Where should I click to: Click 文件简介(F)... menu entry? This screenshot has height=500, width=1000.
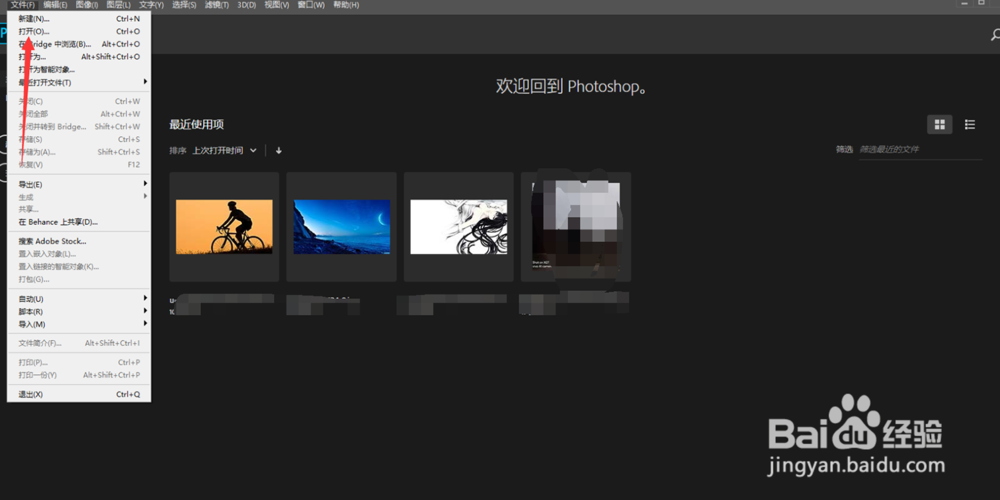pyautogui.click(x=79, y=343)
